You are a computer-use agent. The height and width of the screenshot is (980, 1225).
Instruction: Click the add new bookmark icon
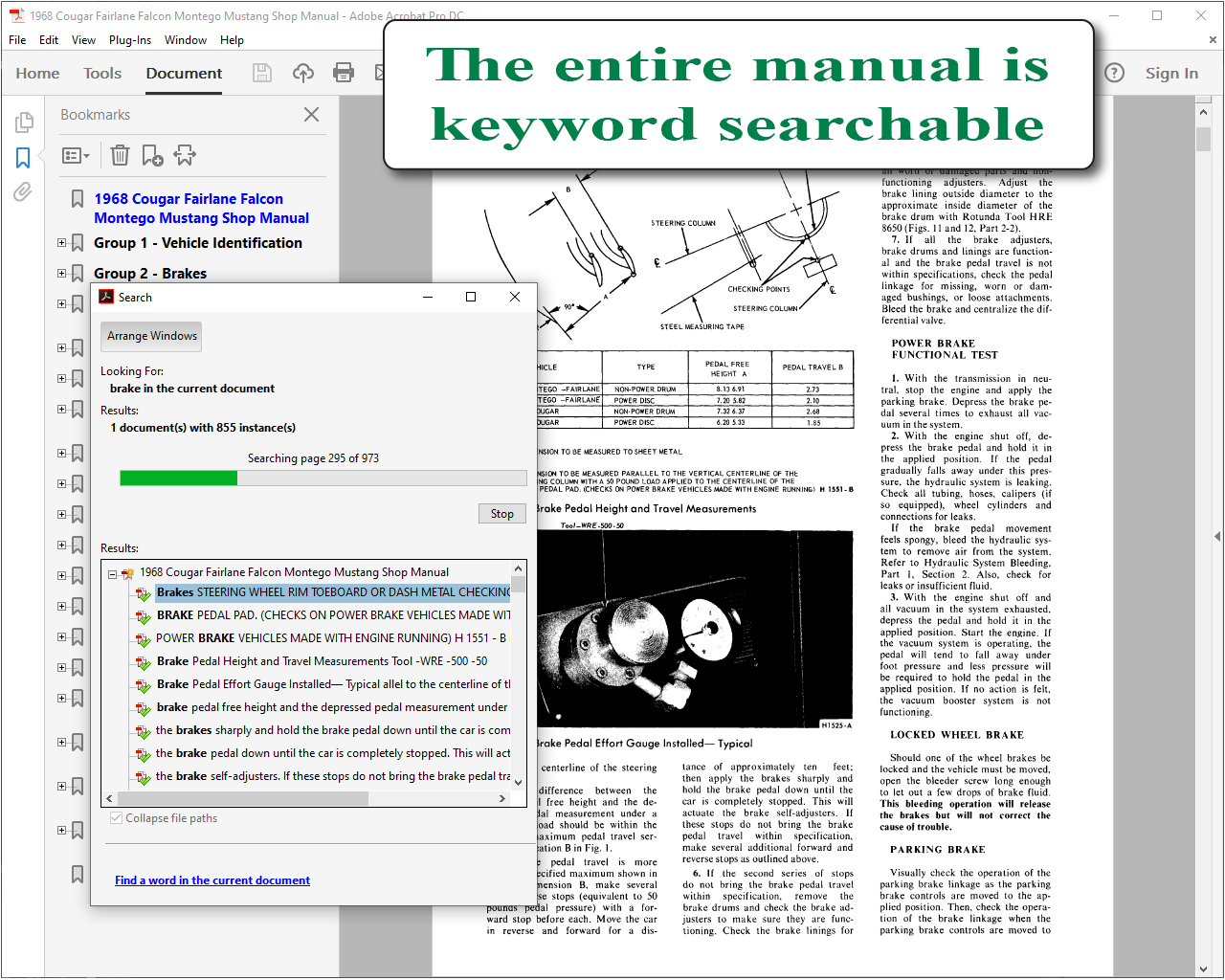152,155
